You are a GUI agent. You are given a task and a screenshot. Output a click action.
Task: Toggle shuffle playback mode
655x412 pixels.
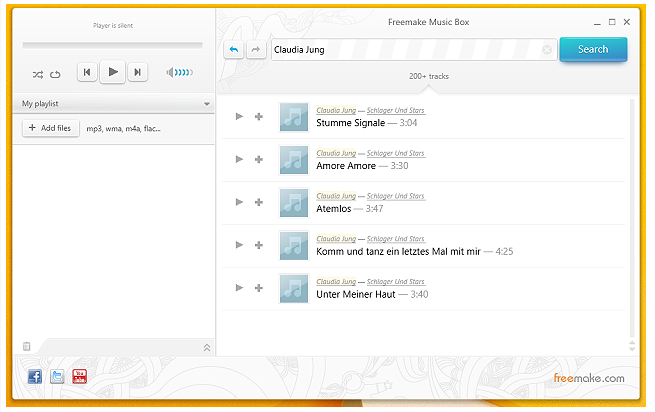click(x=38, y=74)
